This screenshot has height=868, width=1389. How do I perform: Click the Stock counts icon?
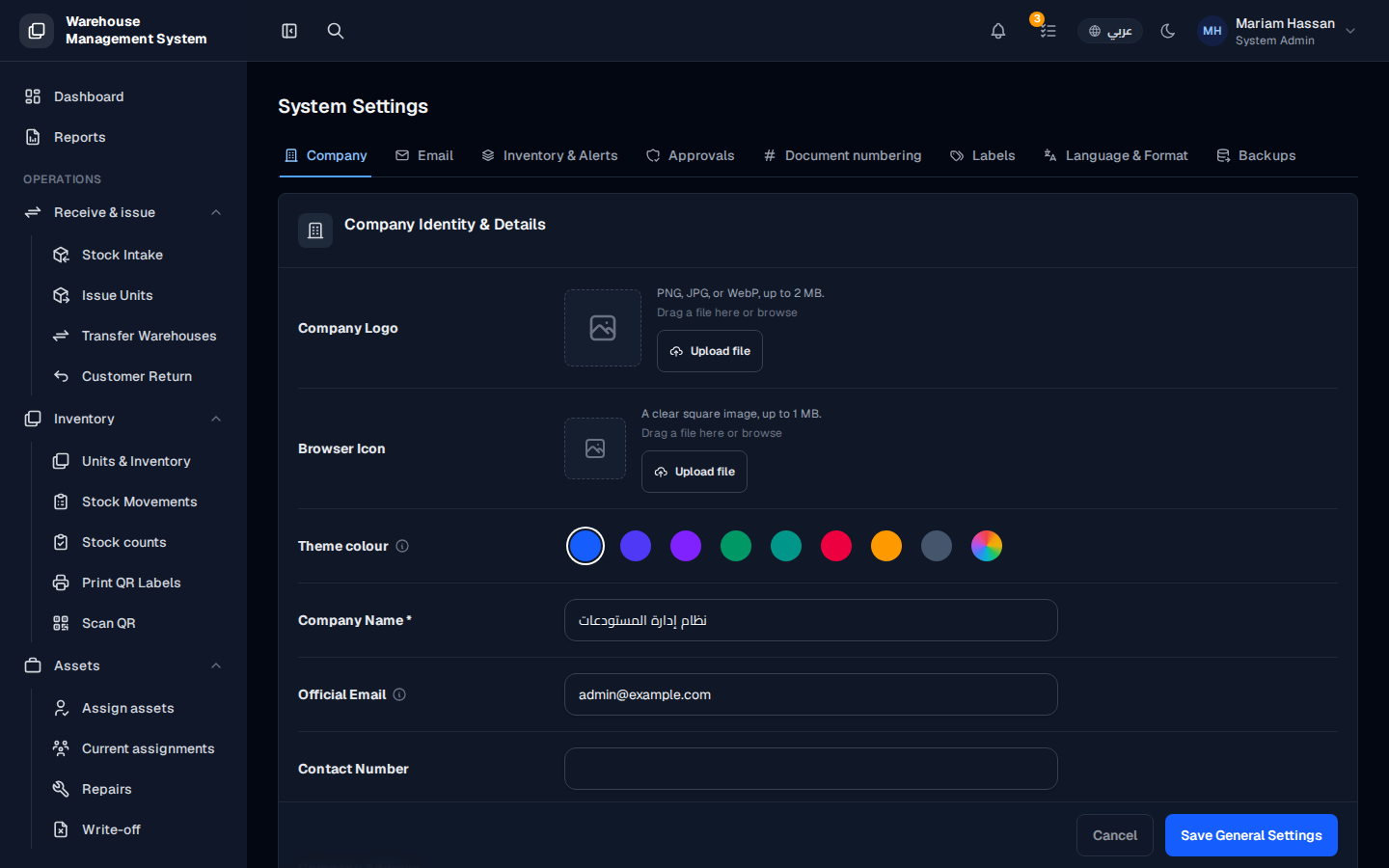tap(61, 542)
